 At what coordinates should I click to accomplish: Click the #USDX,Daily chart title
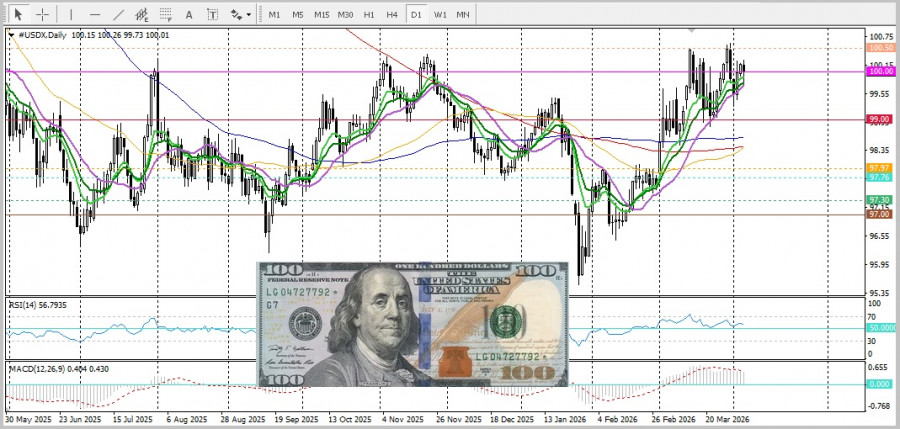click(42, 35)
